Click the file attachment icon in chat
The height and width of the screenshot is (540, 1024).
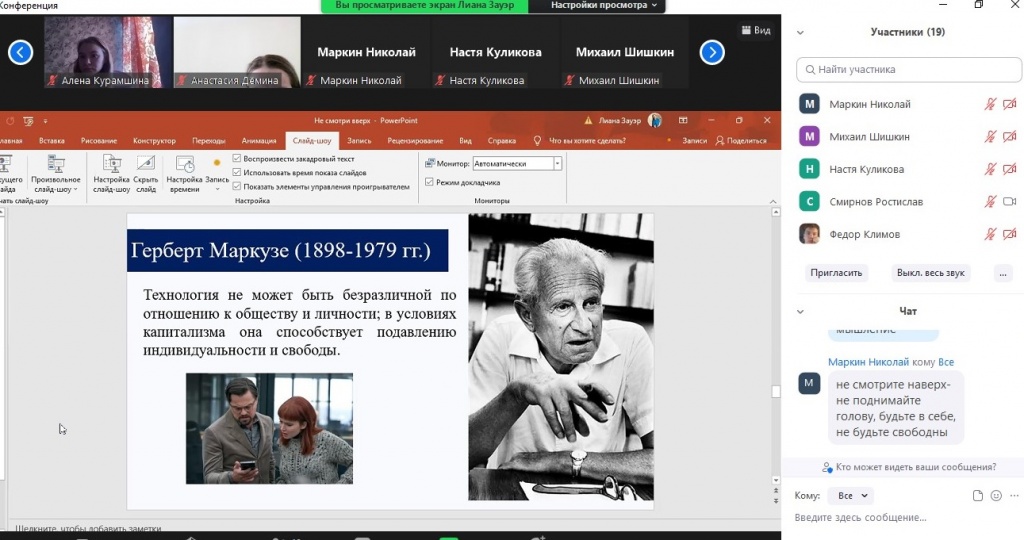click(x=978, y=496)
